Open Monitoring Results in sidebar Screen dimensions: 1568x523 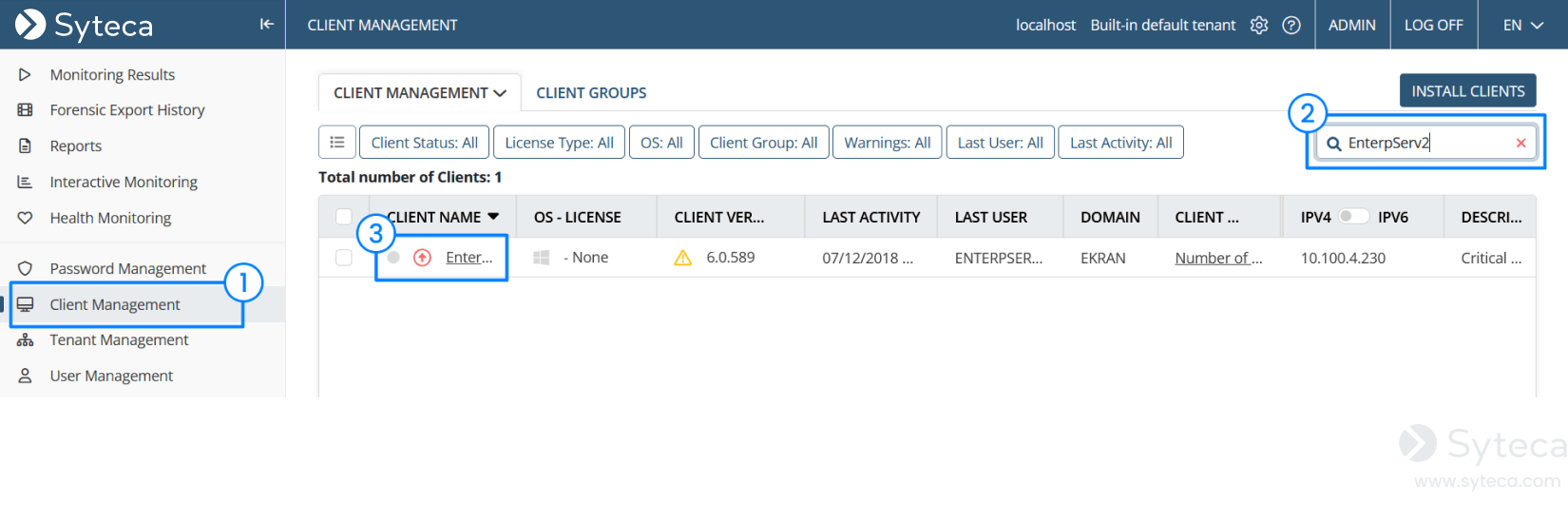[x=112, y=75]
